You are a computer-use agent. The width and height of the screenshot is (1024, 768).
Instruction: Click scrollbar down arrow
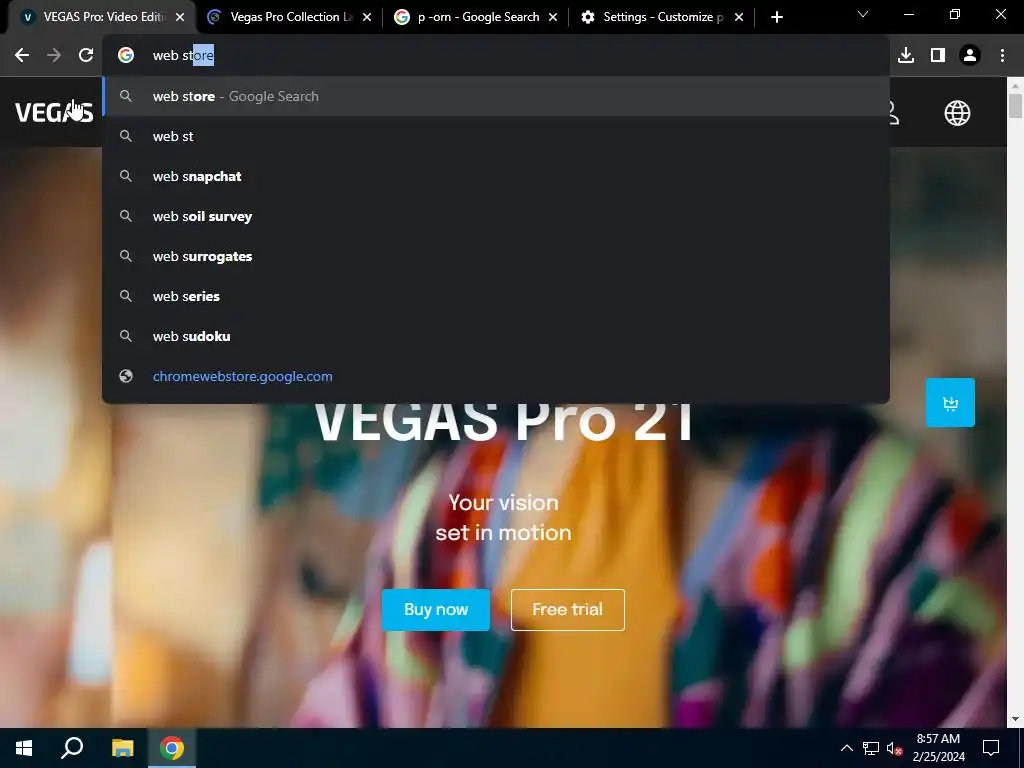click(x=1015, y=719)
